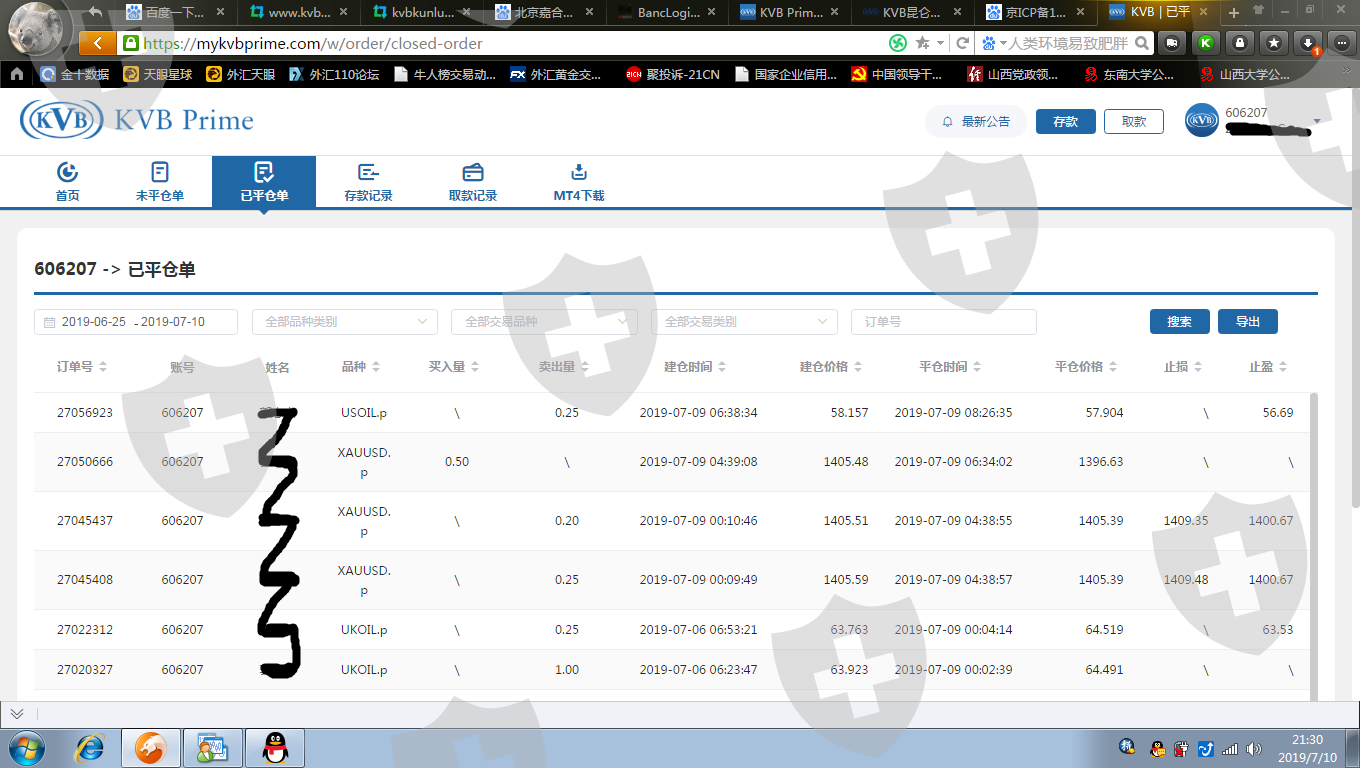Click the 取款 withdraw button
The width and height of the screenshot is (1360, 768).
click(x=1134, y=121)
